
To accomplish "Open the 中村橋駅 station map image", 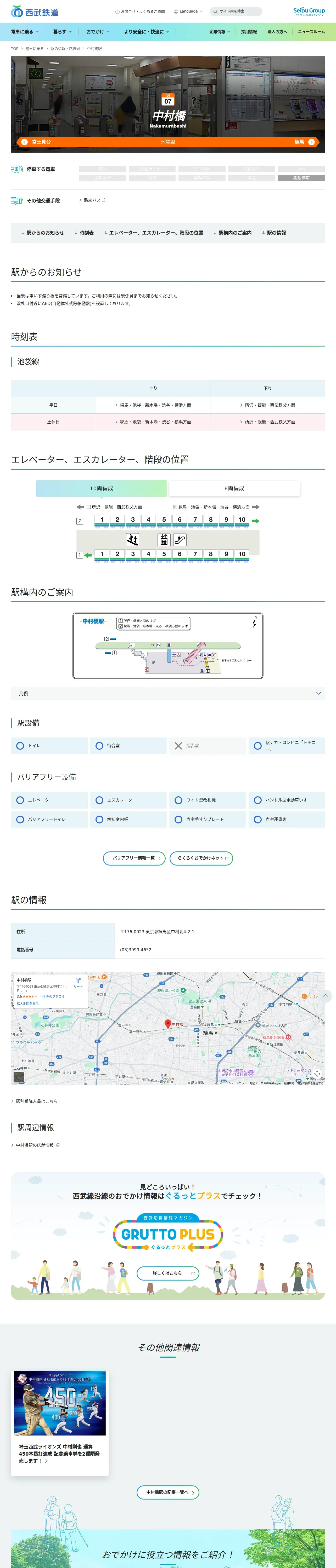I will coord(168,645).
